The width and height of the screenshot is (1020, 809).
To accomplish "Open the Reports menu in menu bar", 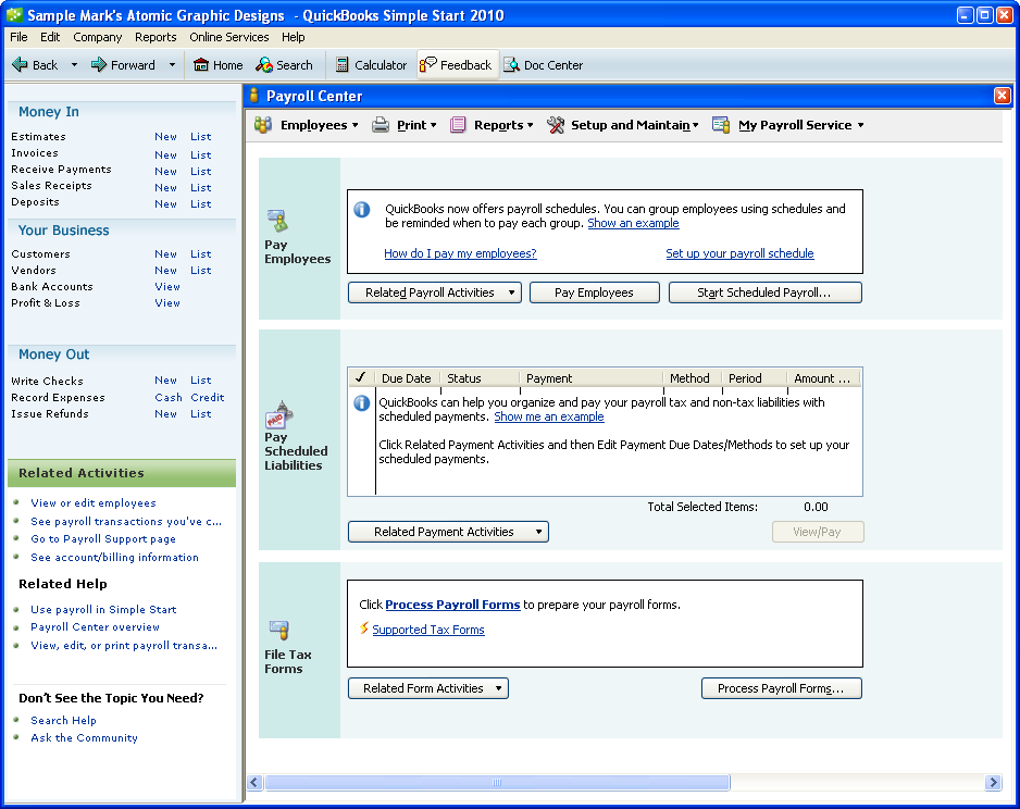I will (155, 37).
